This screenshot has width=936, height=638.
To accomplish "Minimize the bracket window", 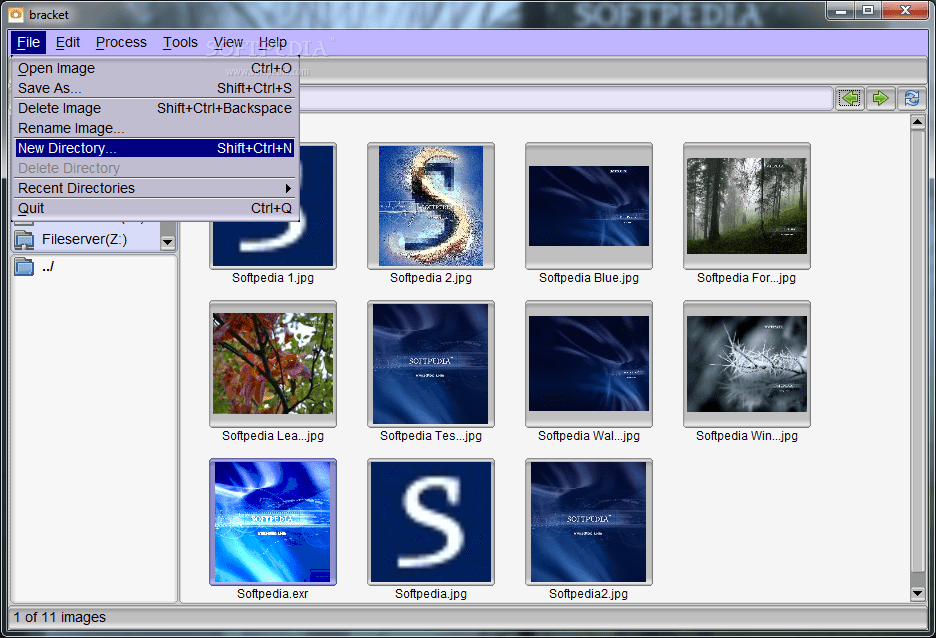I will (840, 10).
